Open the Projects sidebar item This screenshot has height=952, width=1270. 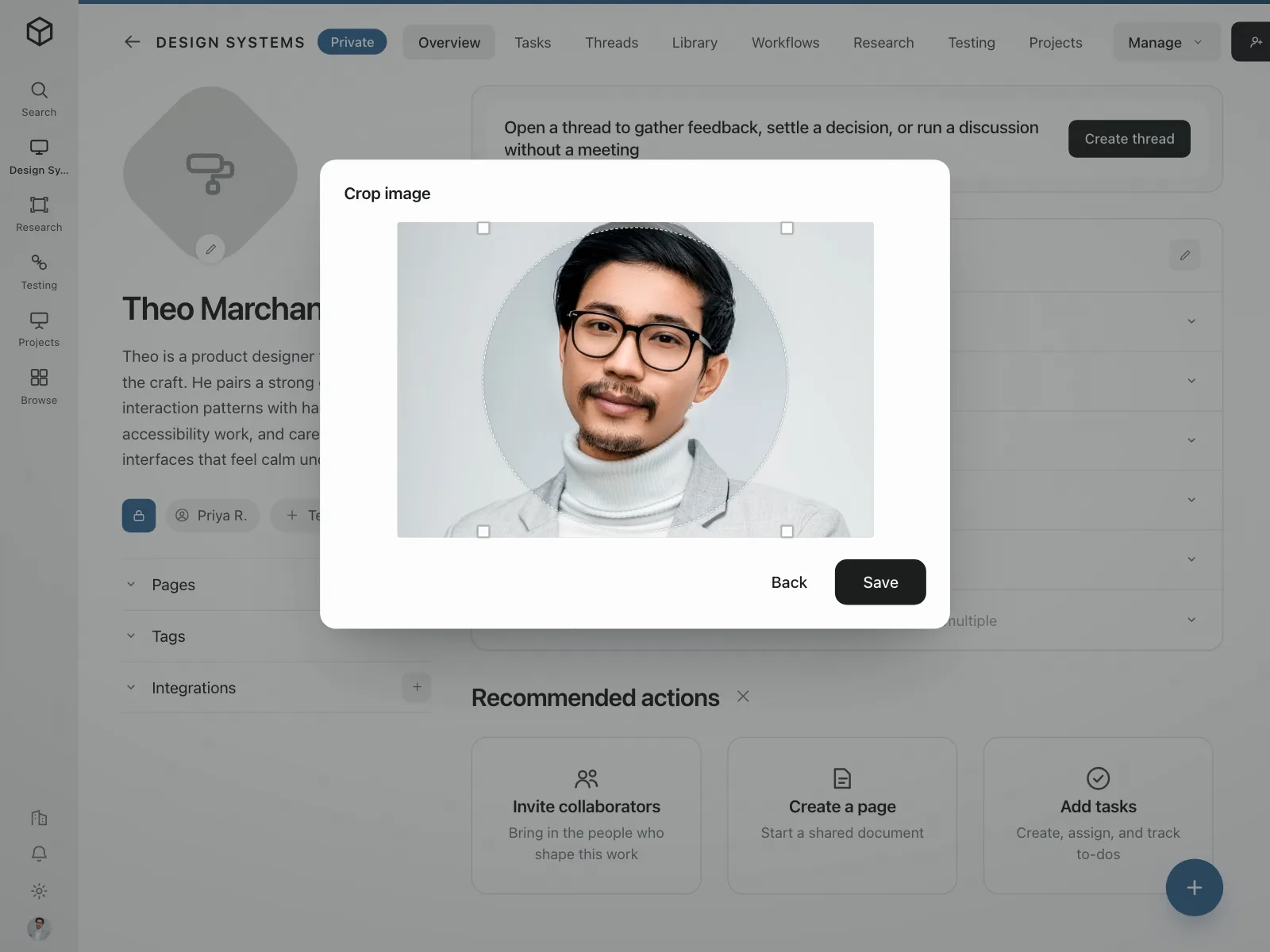tap(39, 329)
